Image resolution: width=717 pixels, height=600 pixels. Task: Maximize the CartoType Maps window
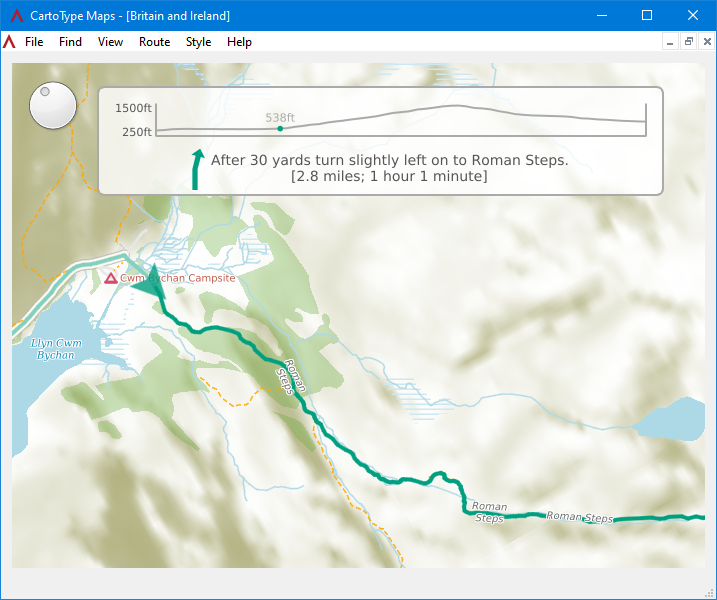pyautogui.click(x=647, y=16)
